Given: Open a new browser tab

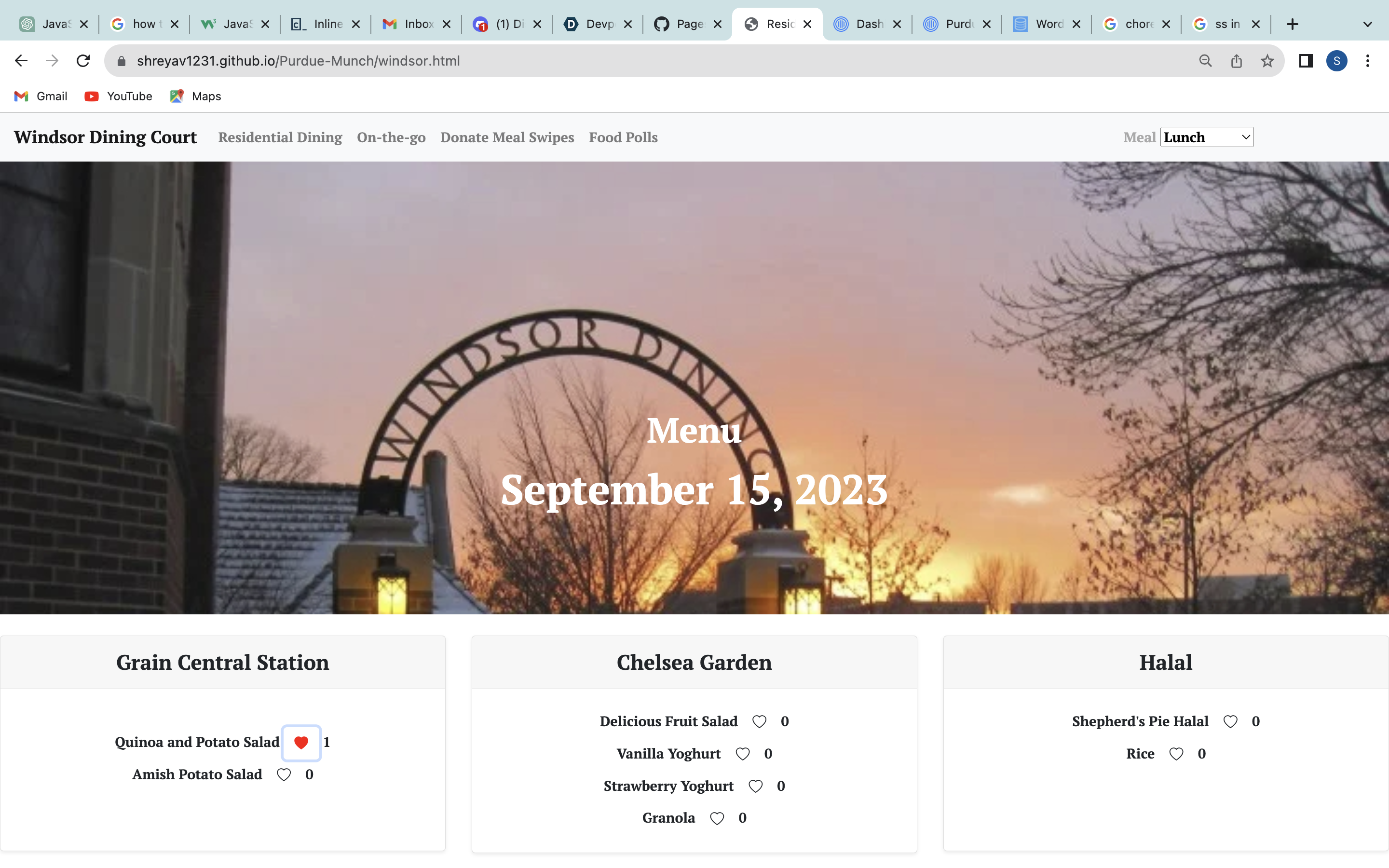Looking at the screenshot, I should pyautogui.click(x=1292, y=24).
